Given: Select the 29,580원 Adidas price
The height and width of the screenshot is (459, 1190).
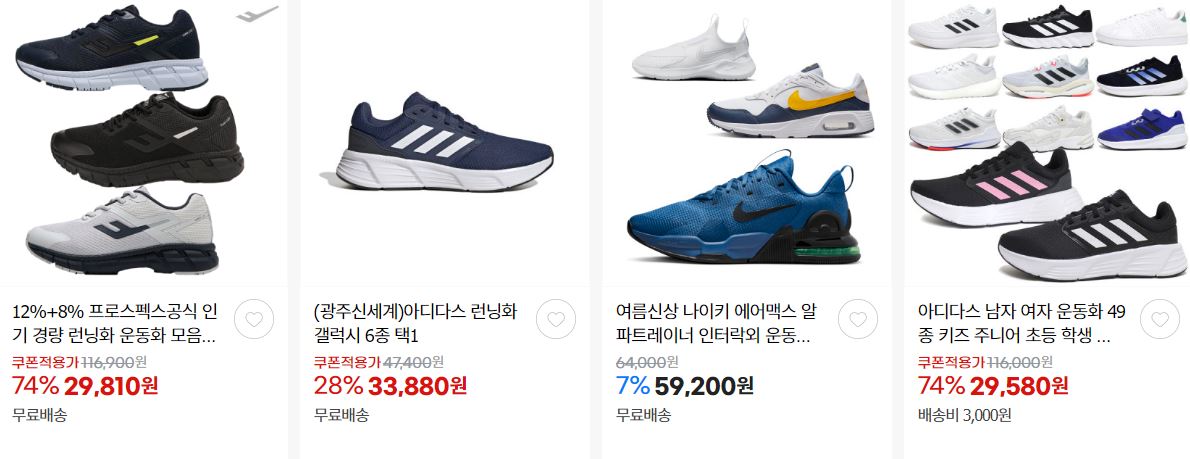Looking at the screenshot, I should (x=1019, y=386).
